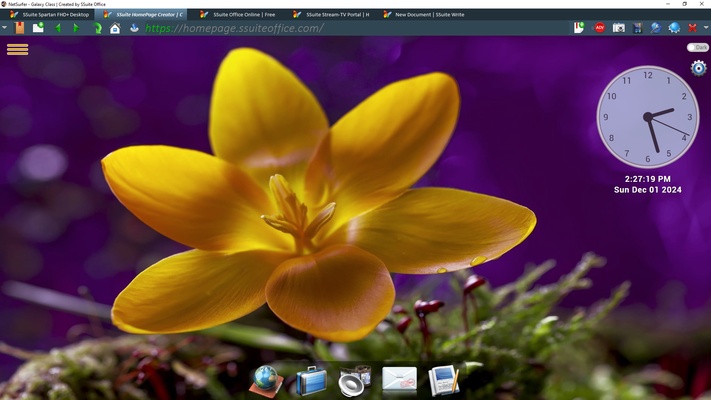Image resolution: width=711 pixels, height=400 pixels.
Task: Open browser settings globe-gear icon
Action: [x=674, y=28]
